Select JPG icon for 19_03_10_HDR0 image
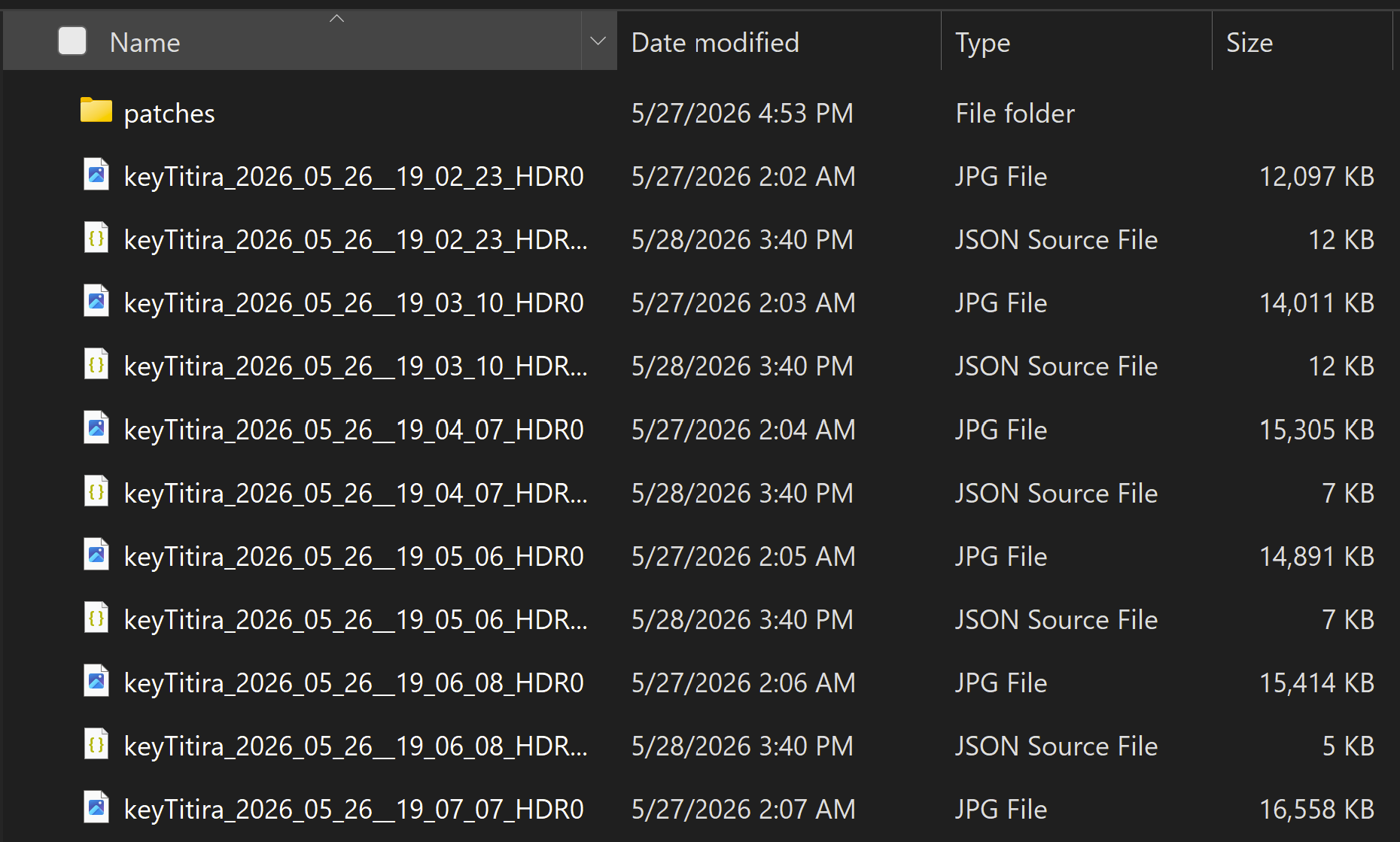Viewport: 1400px width, 842px height. point(96,301)
